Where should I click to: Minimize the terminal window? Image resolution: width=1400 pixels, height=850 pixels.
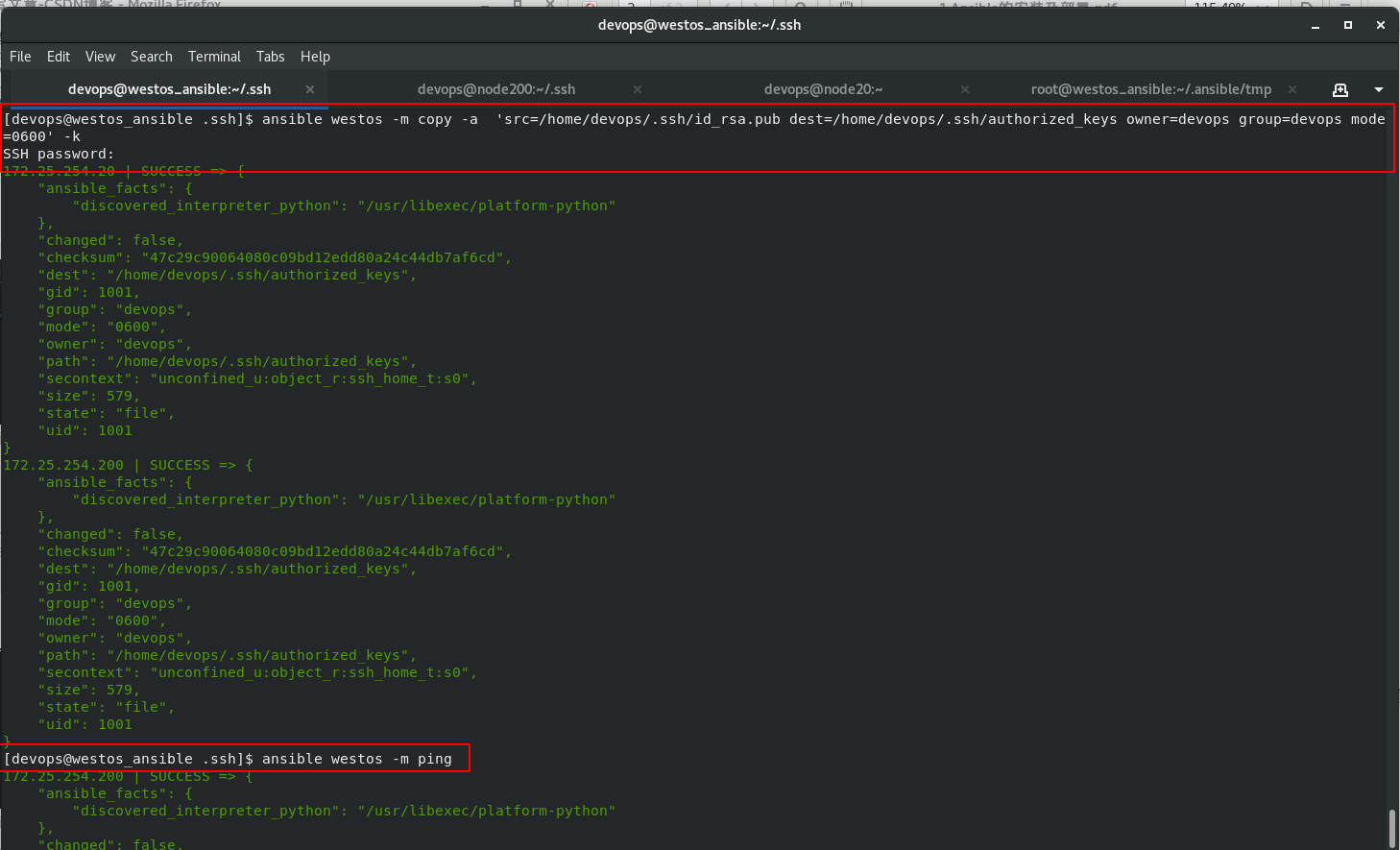tap(1316, 25)
